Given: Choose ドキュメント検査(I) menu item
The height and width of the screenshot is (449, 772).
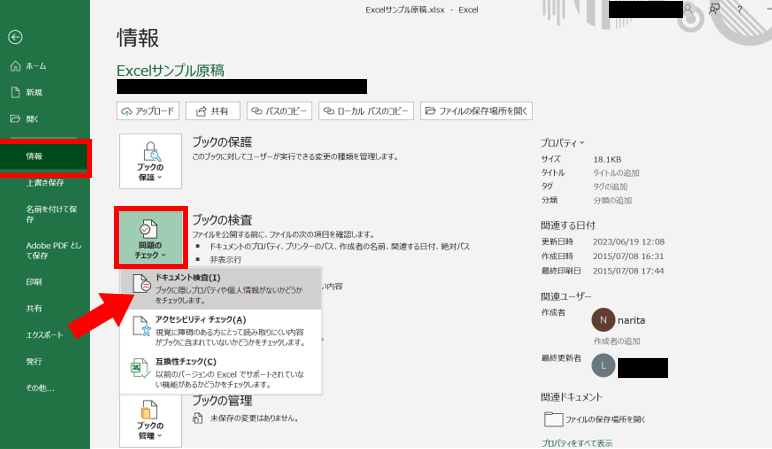Looking at the screenshot, I should [221, 289].
